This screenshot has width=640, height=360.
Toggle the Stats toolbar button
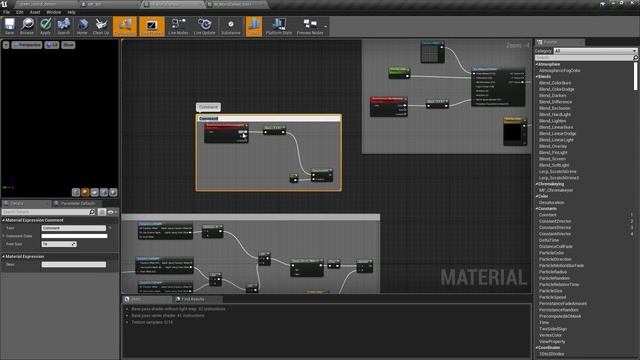pos(253,27)
